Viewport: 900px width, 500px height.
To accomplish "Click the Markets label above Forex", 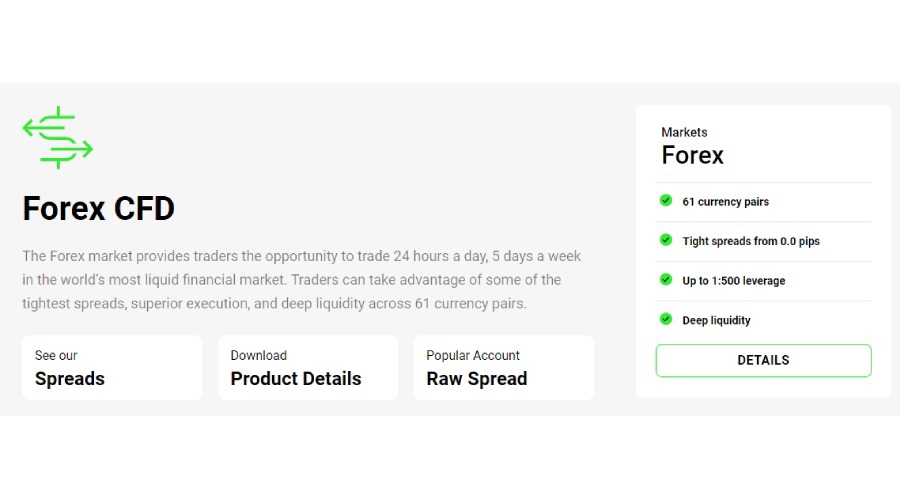I will [684, 132].
